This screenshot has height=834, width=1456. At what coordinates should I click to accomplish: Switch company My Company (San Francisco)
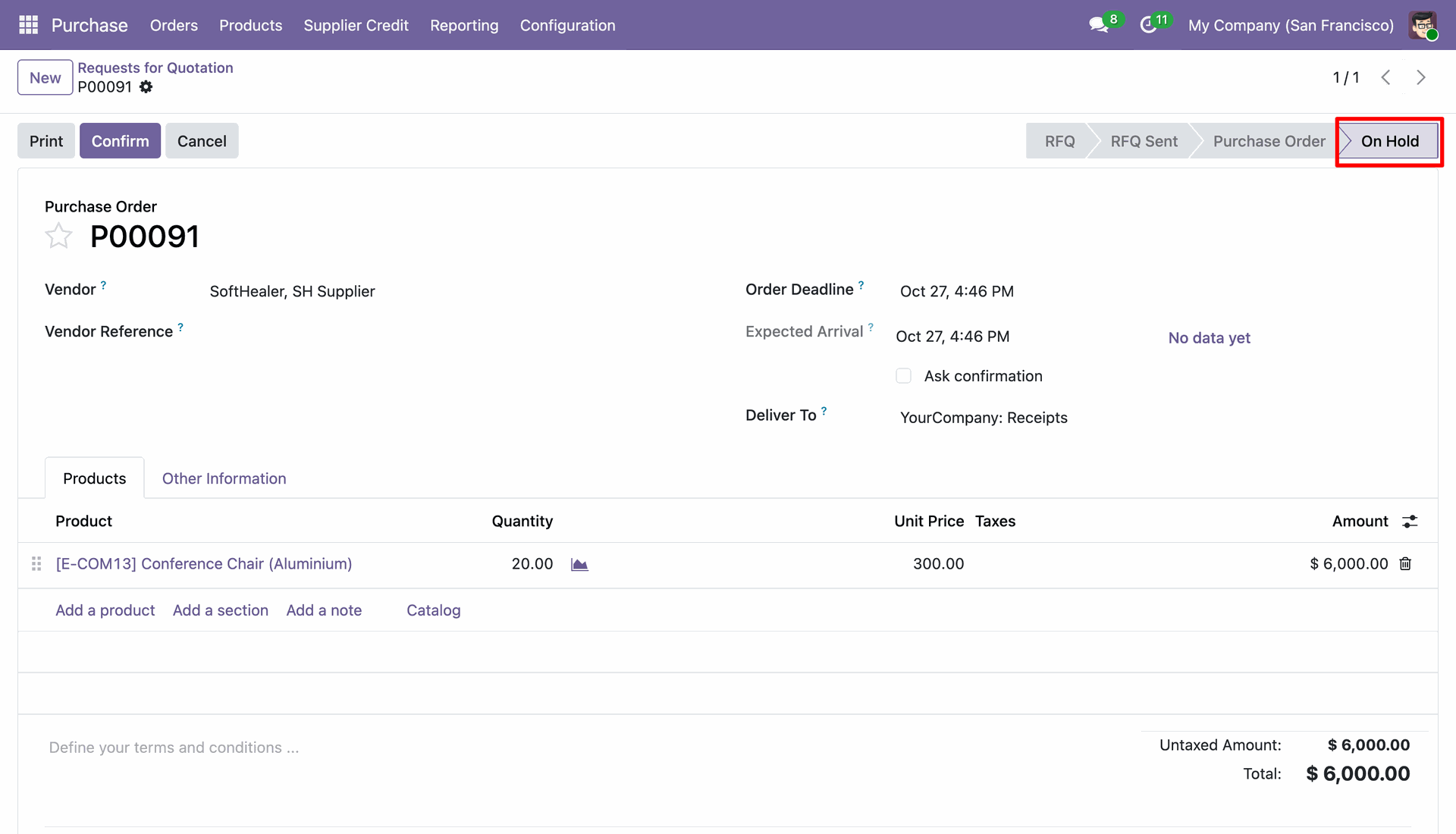tap(1291, 25)
